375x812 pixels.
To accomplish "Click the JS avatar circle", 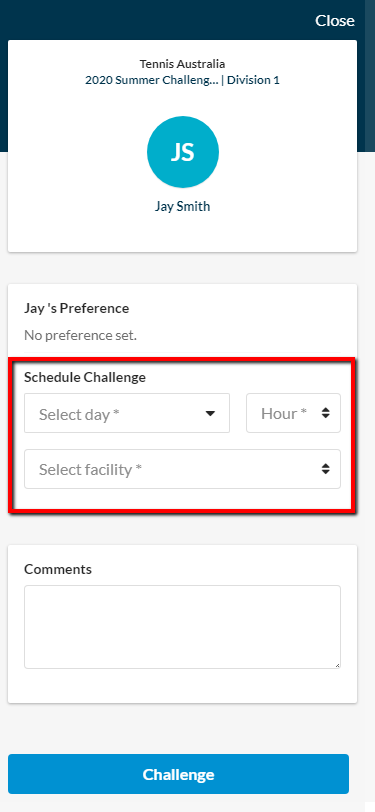I will pyautogui.click(x=183, y=152).
